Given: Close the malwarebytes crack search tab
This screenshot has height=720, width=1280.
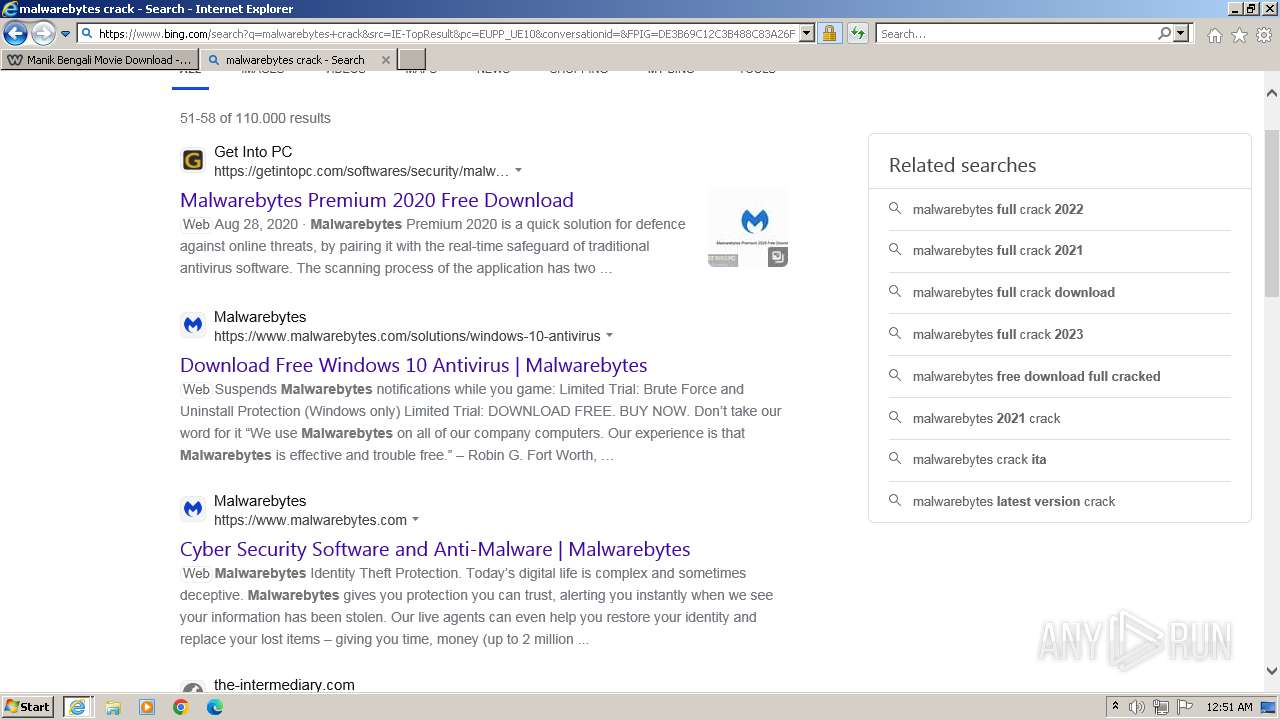Looking at the screenshot, I should 386,60.
